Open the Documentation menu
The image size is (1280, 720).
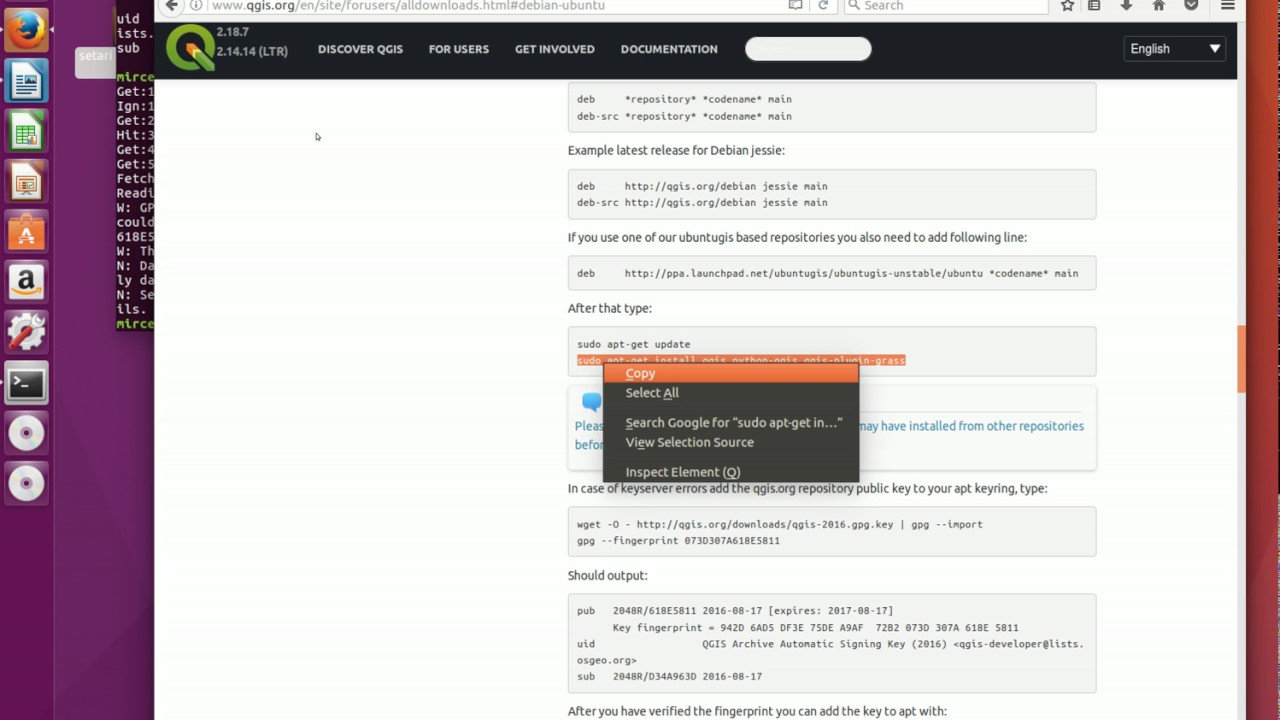[669, 49]
